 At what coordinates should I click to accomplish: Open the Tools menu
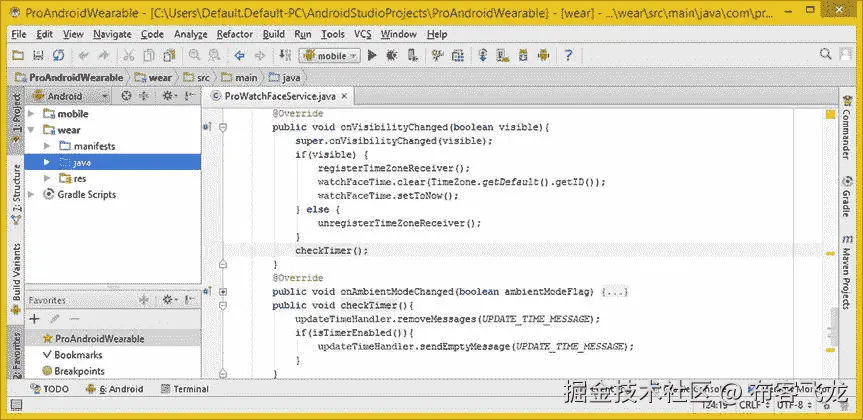(333, 34)
